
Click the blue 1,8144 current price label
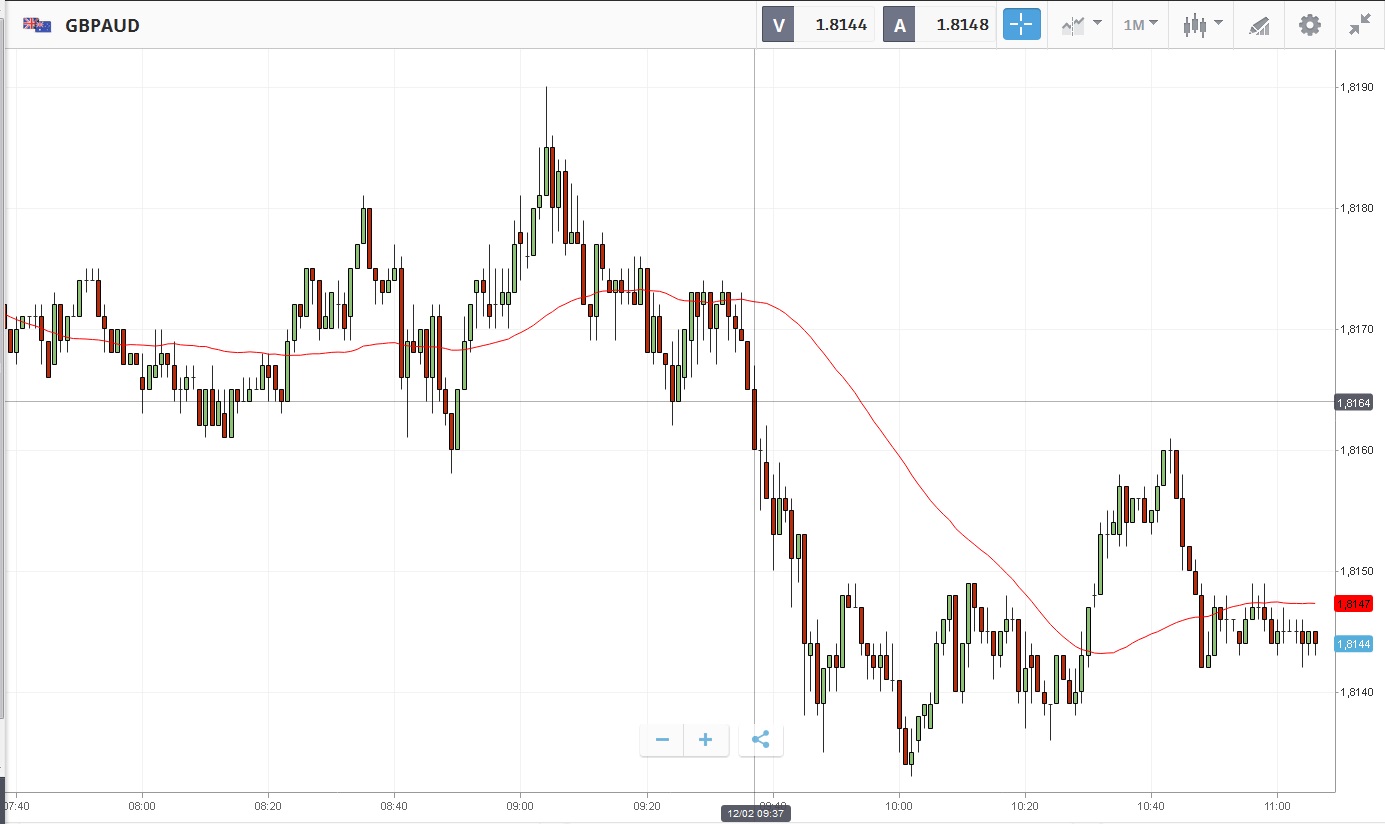pos(1358,644)
